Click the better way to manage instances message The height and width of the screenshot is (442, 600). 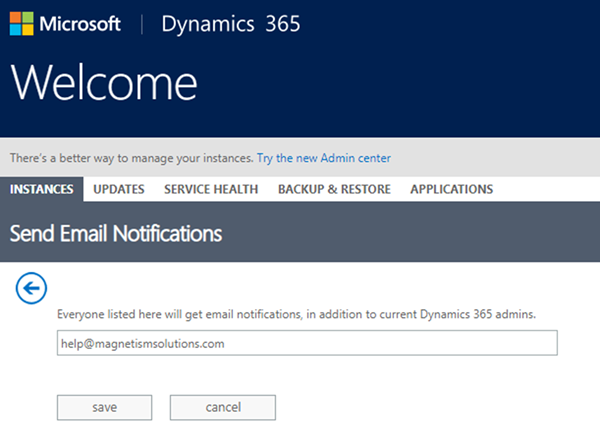point(131,158)
